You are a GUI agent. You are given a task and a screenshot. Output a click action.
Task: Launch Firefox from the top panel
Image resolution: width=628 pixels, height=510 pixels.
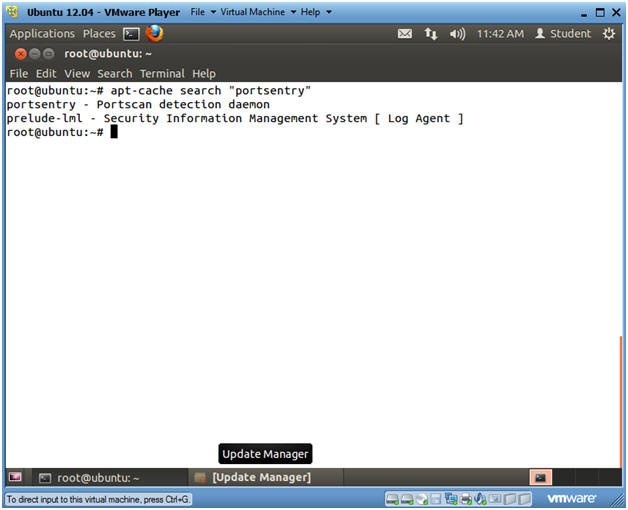154,33
